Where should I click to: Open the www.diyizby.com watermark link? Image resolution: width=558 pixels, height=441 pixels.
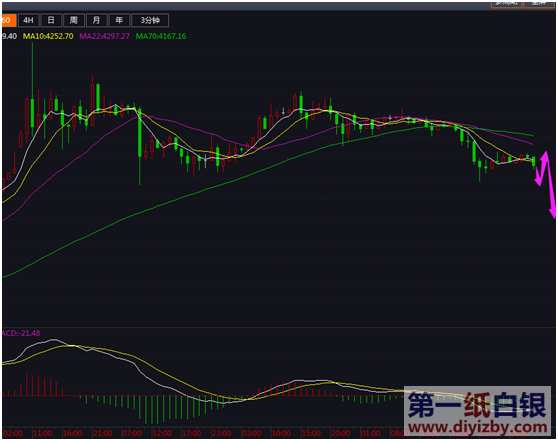(478, 427)
